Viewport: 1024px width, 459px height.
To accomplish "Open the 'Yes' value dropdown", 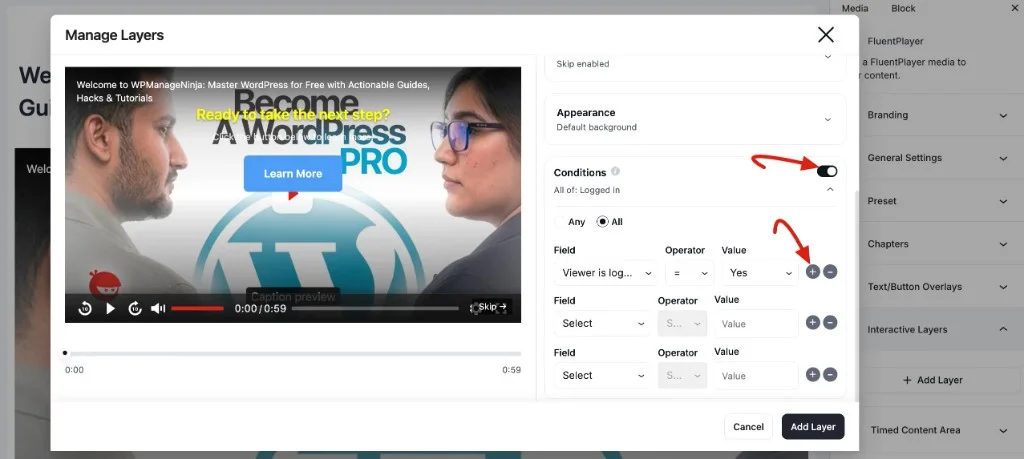I will tap(760, 273).
